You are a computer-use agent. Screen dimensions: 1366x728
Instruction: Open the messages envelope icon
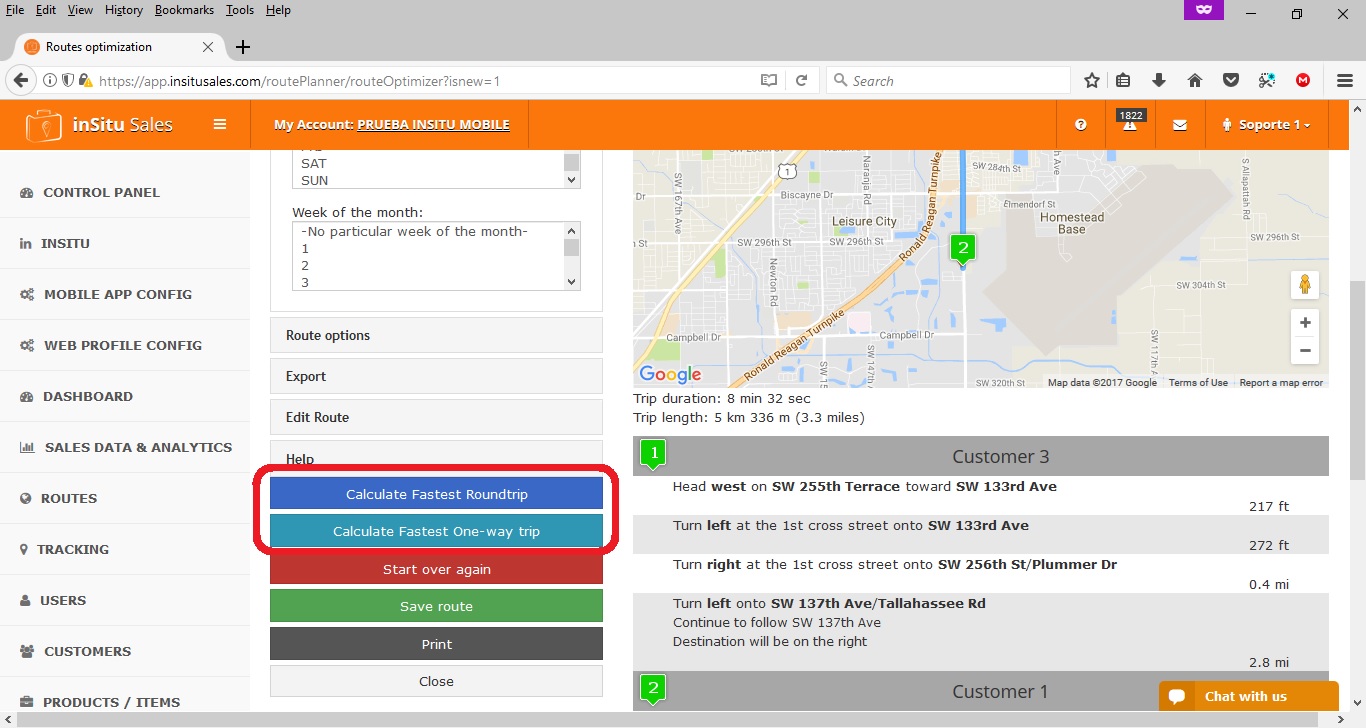pos(1180,125)
